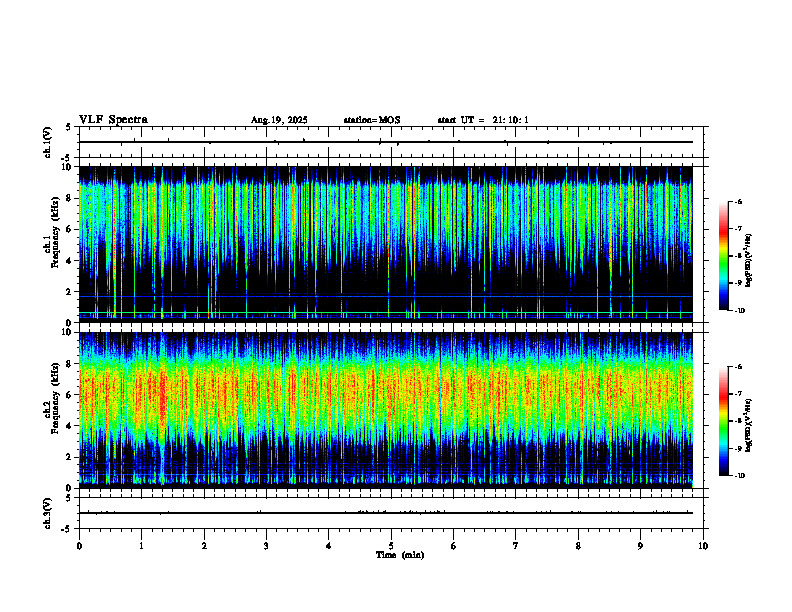Viewport: 792px width, 612px height.
Task: Click the "-6" label on ch.1 colorbar
Action: click(x=738, y=201)
